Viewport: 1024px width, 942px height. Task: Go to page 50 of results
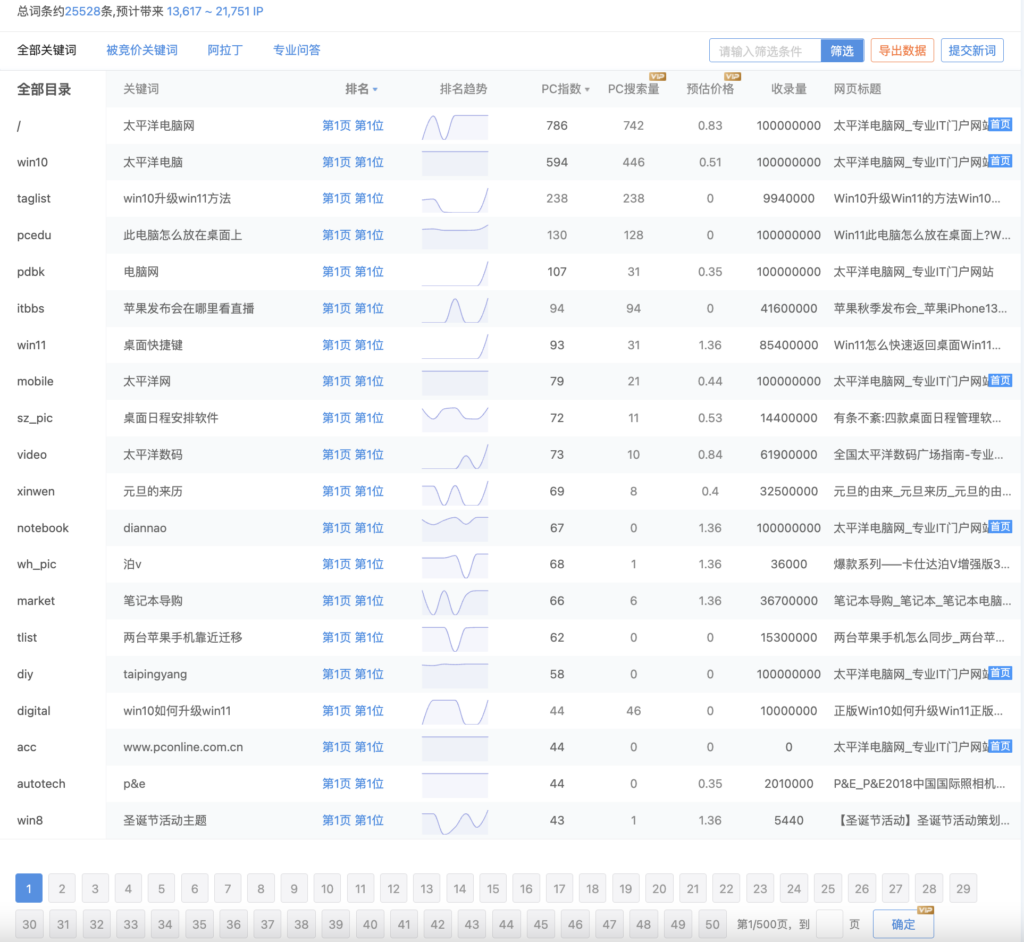712,924
